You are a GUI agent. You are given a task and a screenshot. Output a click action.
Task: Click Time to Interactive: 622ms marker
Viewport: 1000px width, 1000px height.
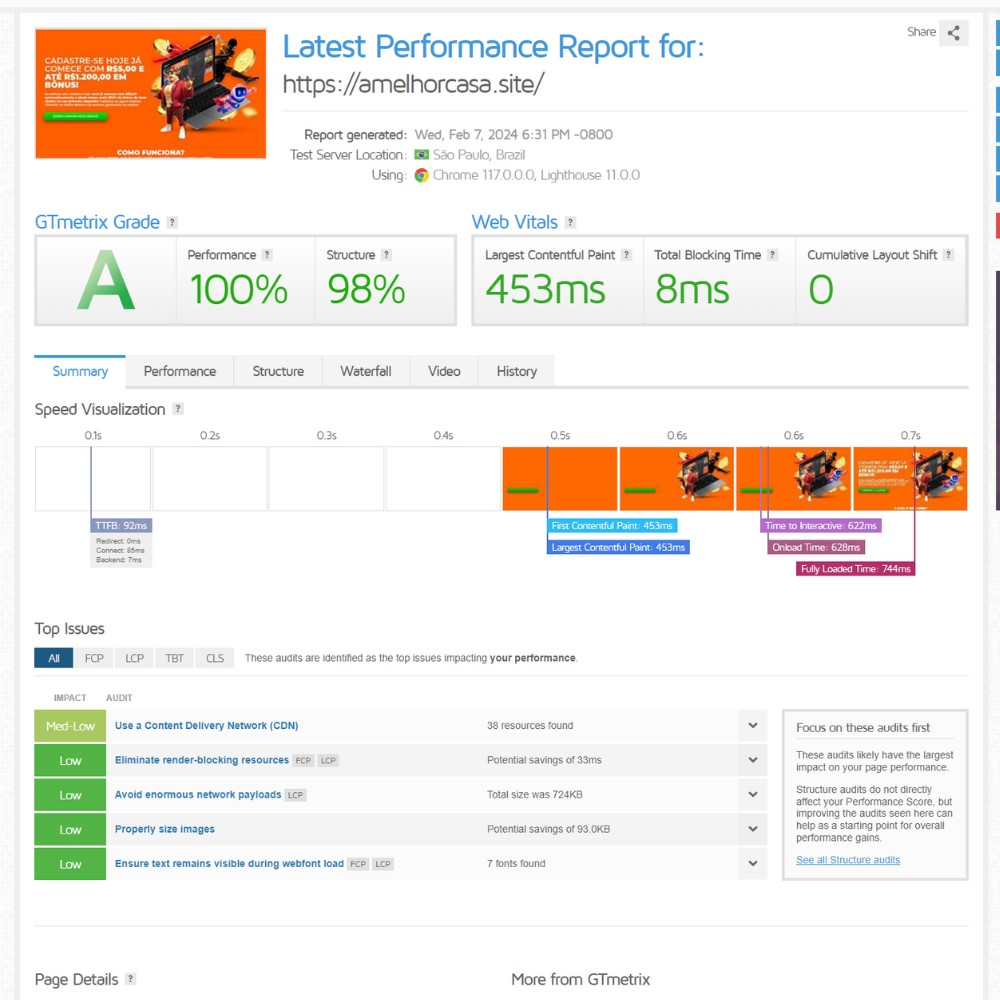pos(821,526)
